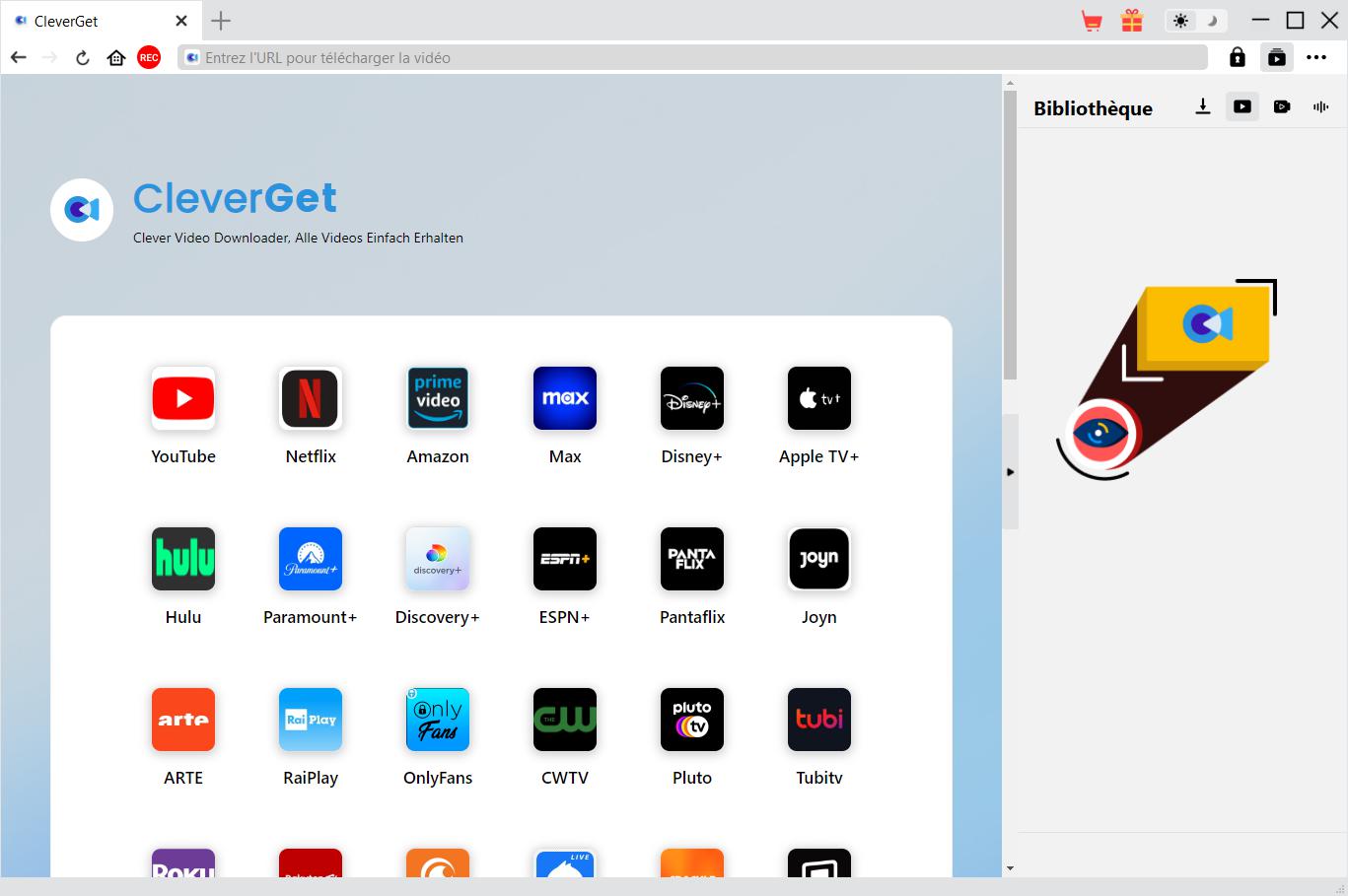The width and height of the screenshot is (1348, 896).
Task: Open the Netflix site shortcut
Action: [x=311, y=398]
